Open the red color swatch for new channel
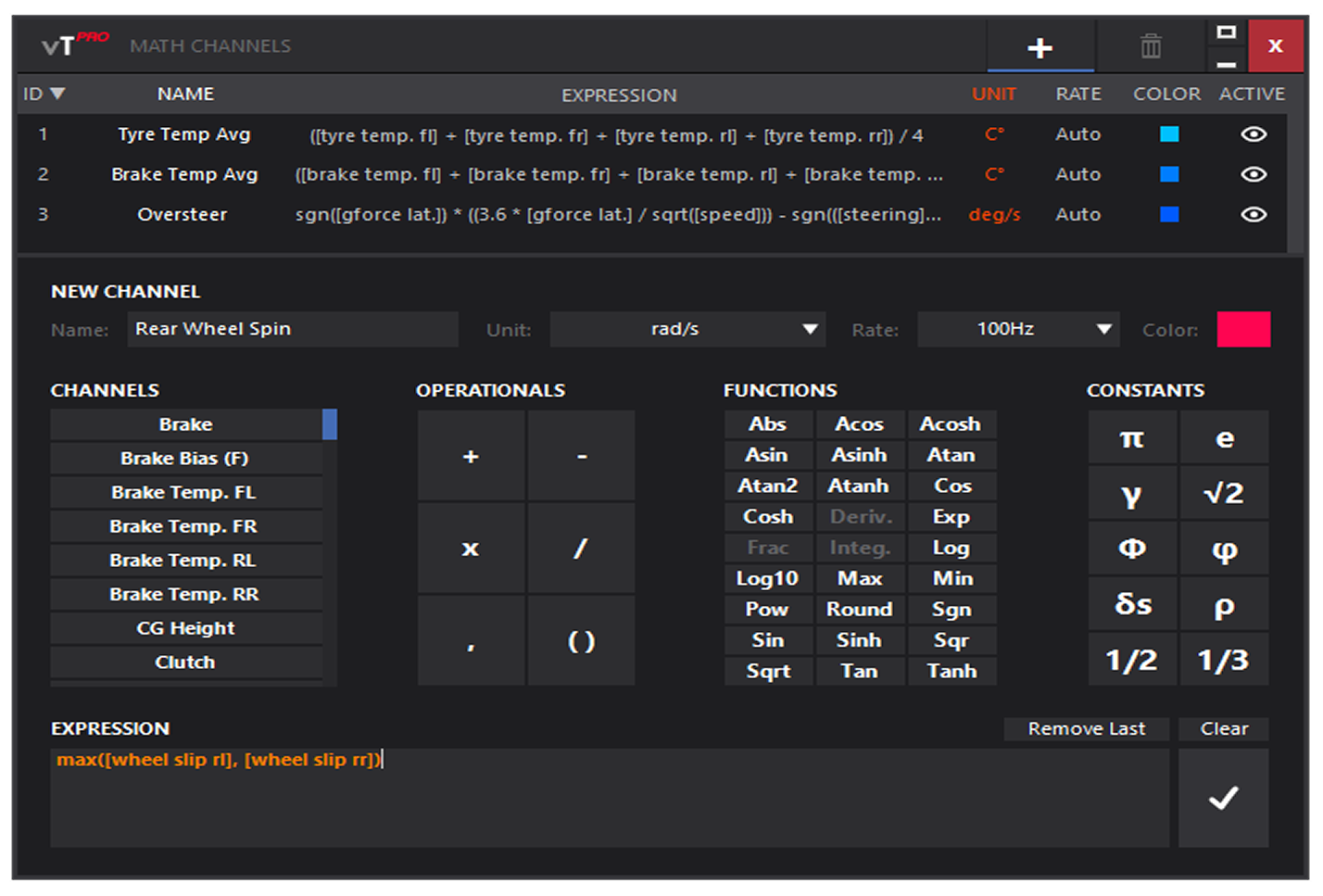Image resolution: width=1323 pixels, height=896 pixels. [x=1242, y=329]
